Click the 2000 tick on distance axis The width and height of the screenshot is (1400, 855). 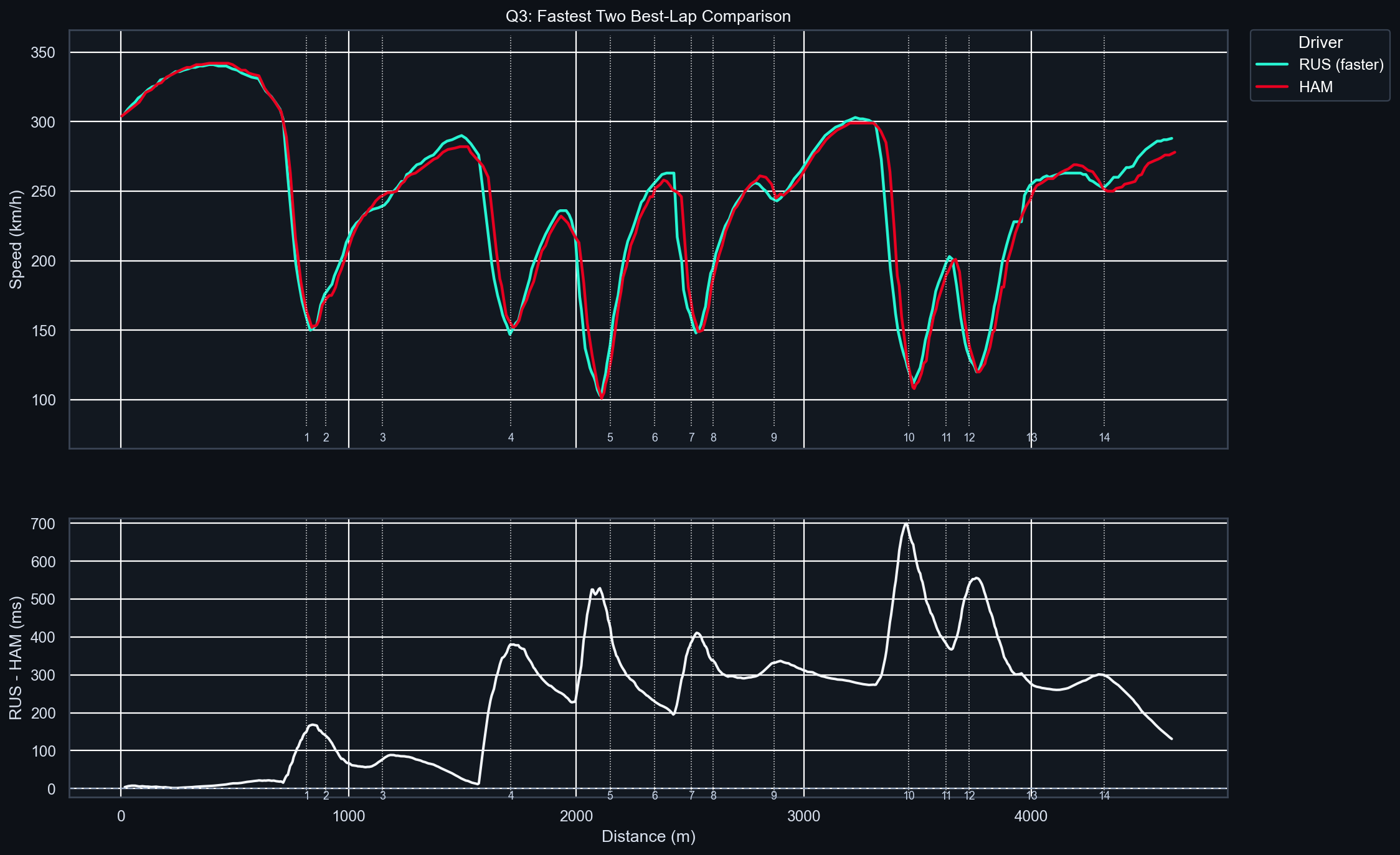[576, 816]
